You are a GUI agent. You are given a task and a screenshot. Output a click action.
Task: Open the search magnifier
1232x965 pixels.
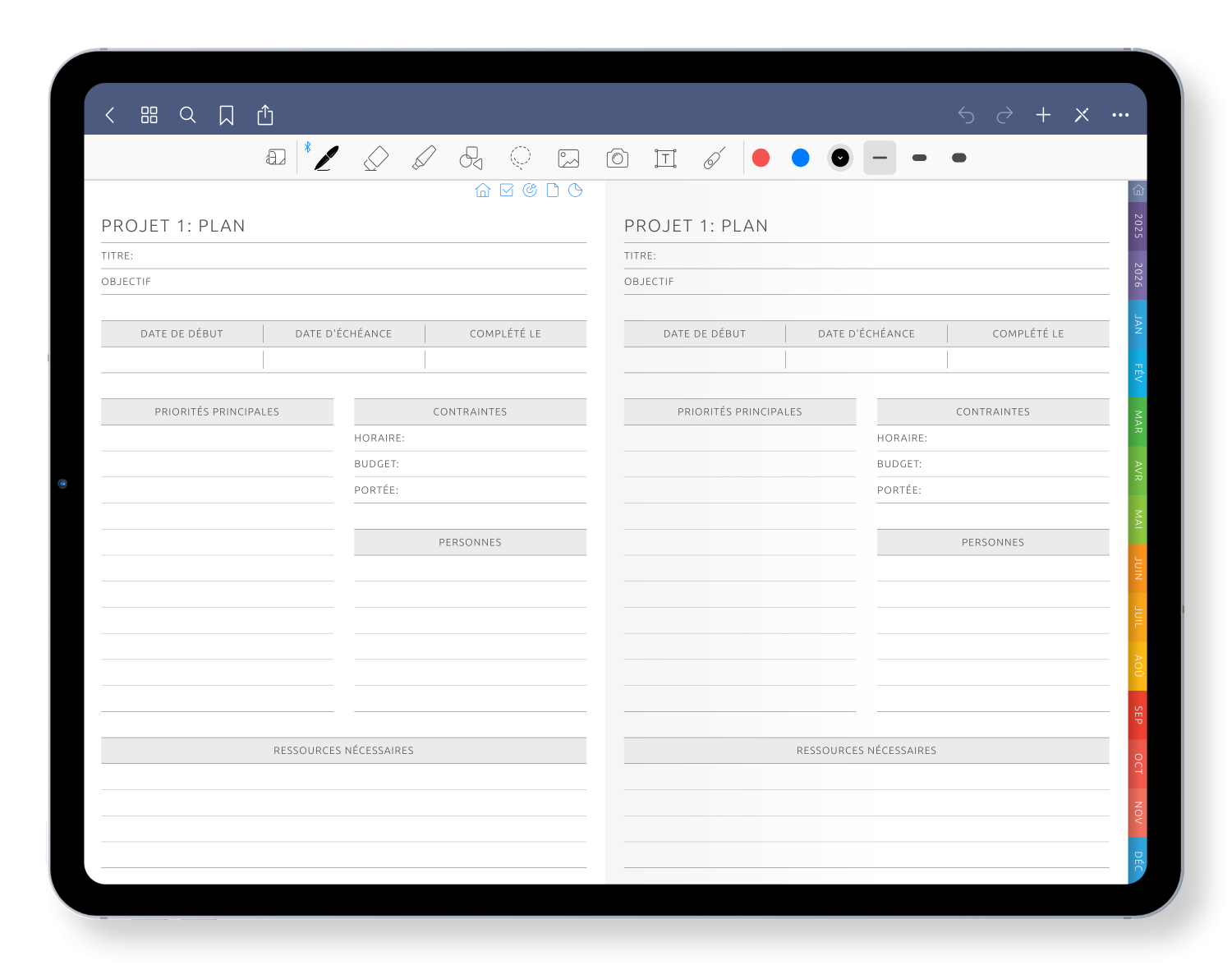pos(187,115)
